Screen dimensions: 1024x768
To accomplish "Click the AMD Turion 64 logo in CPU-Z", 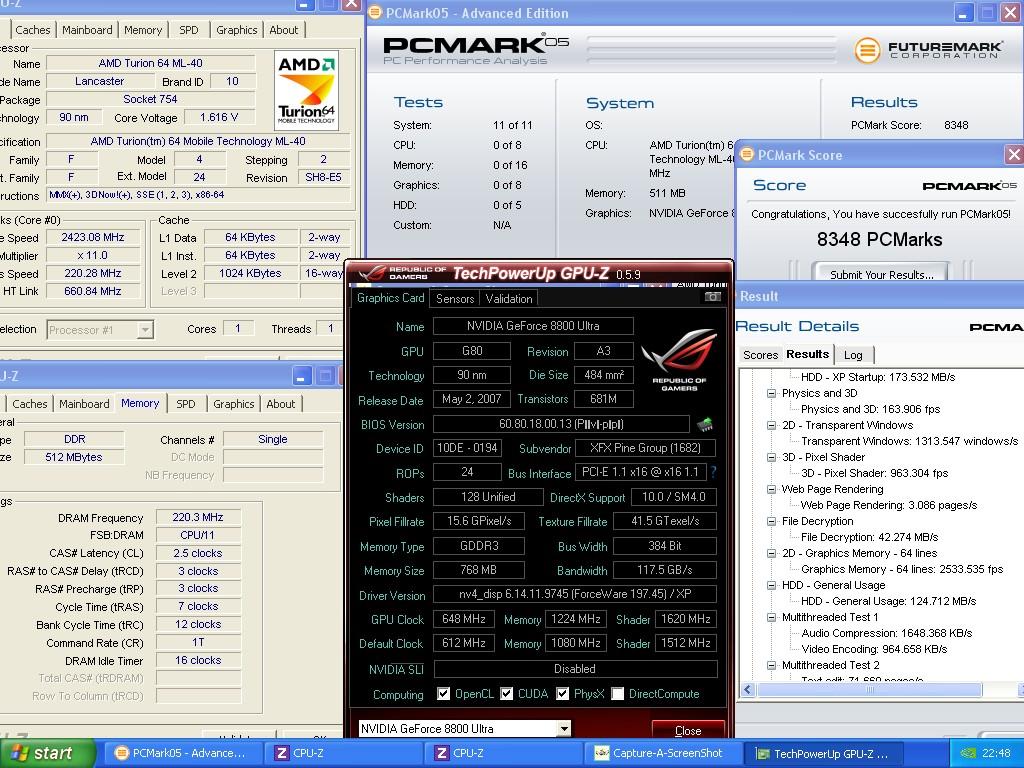I will tap(306, 91).
